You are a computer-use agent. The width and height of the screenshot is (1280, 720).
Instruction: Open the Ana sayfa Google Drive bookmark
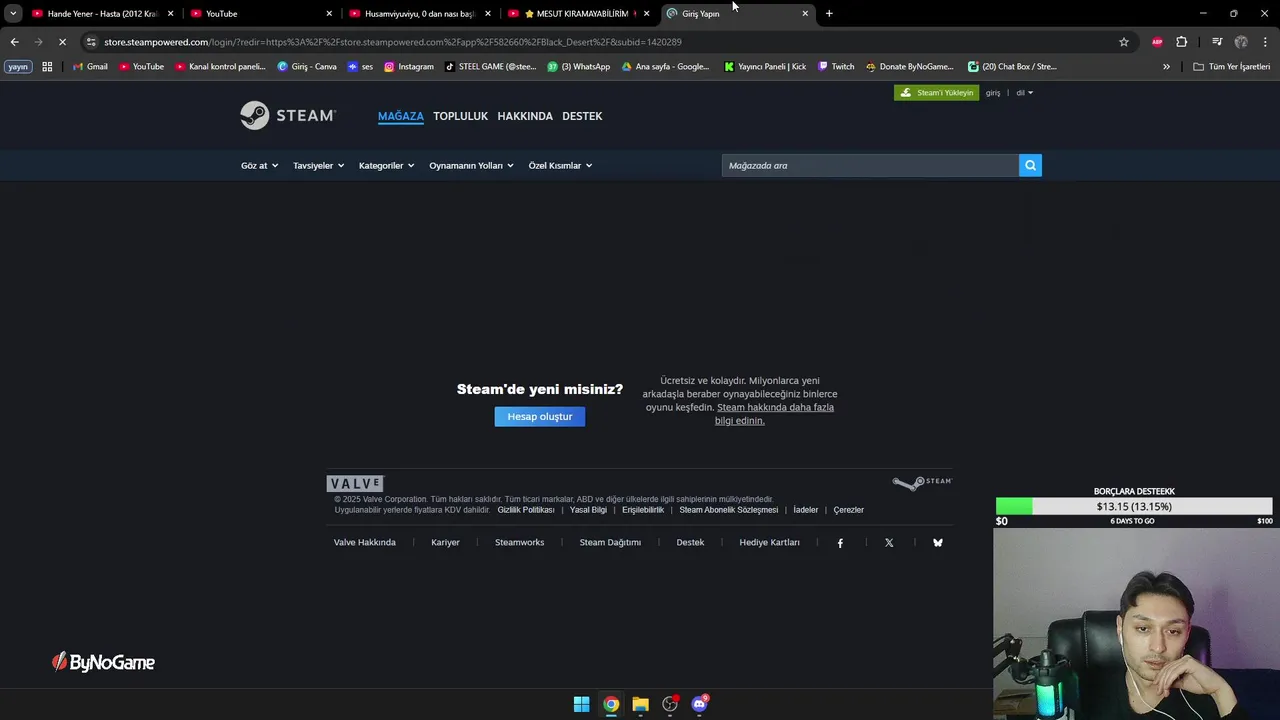click(x=665, y=67)
